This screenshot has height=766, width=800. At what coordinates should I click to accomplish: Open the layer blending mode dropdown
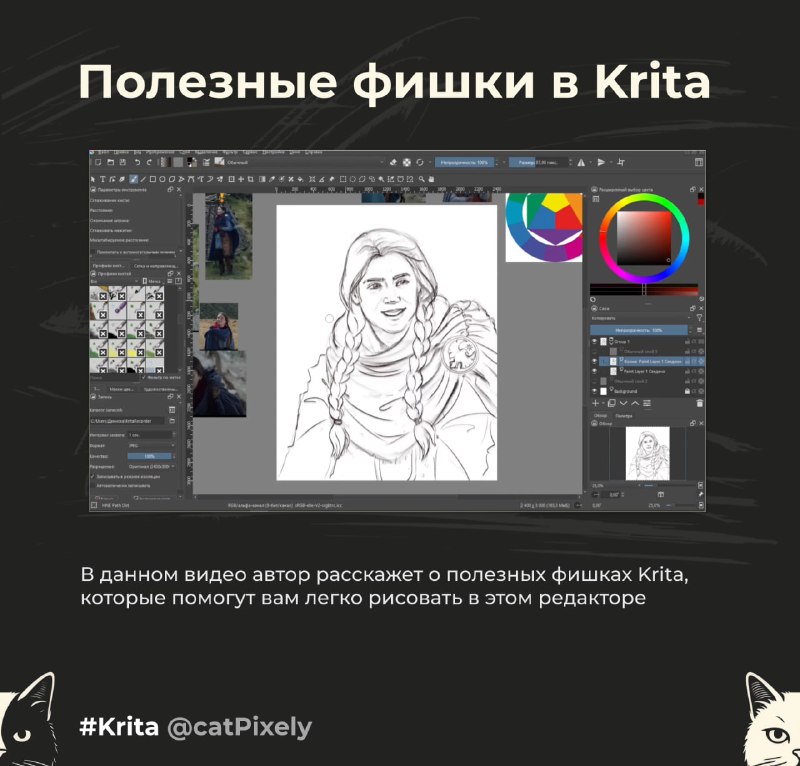pyautogui.click(x=641, y=318)
